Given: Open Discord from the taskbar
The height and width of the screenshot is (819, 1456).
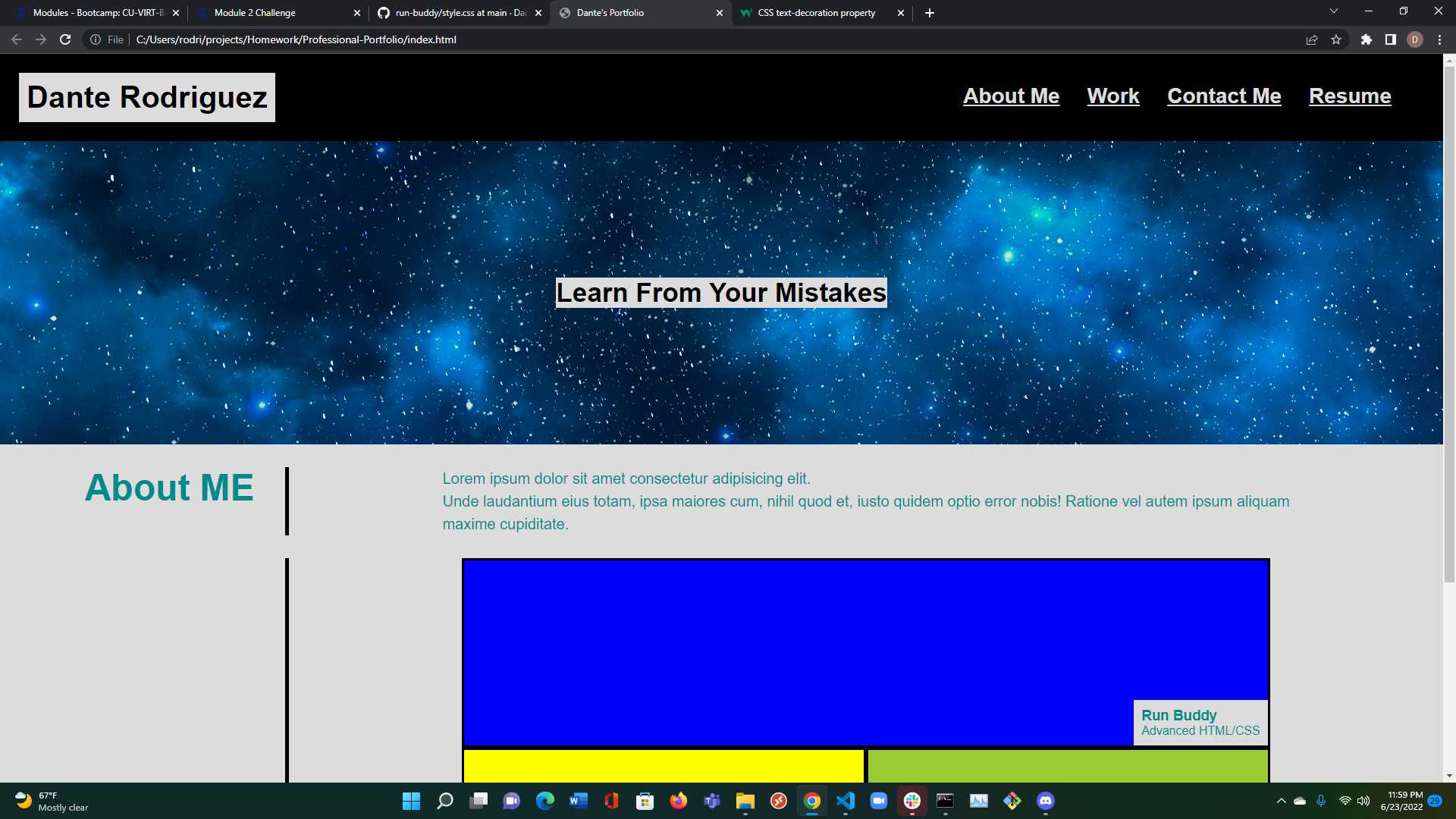Looking at the screenshot, I should tap(1045, 801).
